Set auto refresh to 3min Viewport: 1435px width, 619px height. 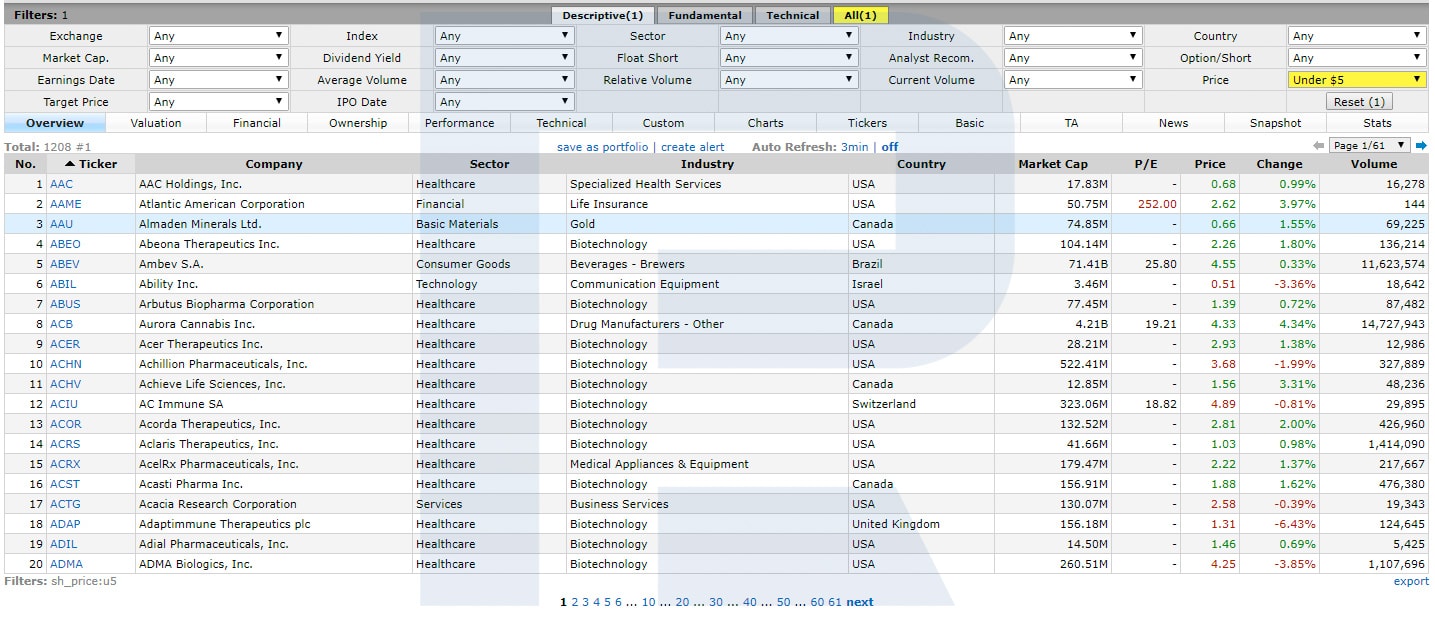[x=854, y=147]
